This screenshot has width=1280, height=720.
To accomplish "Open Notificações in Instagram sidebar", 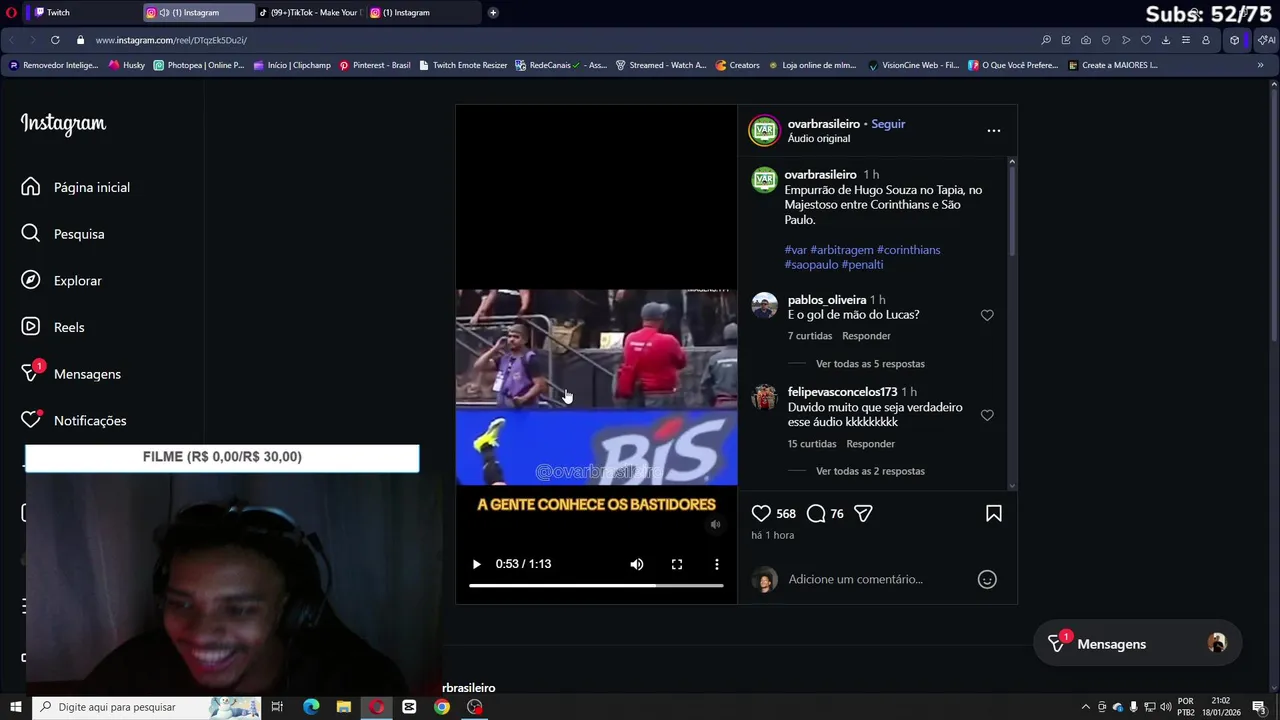I will (73, 421).
